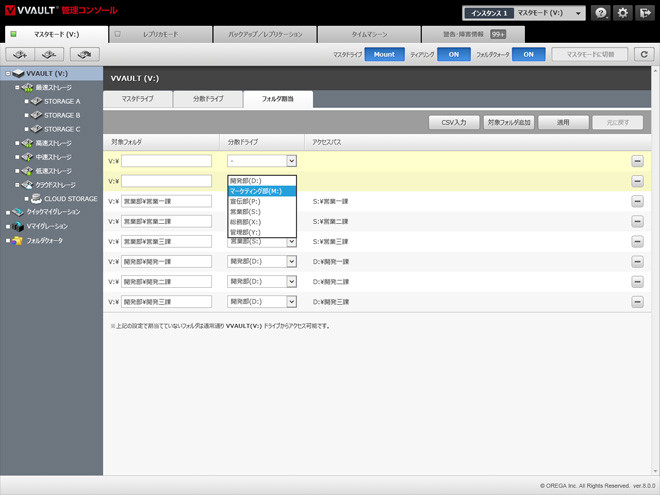Toggle the フォルダウォータ ON switch
660x495 pixels.
[529, 54]
